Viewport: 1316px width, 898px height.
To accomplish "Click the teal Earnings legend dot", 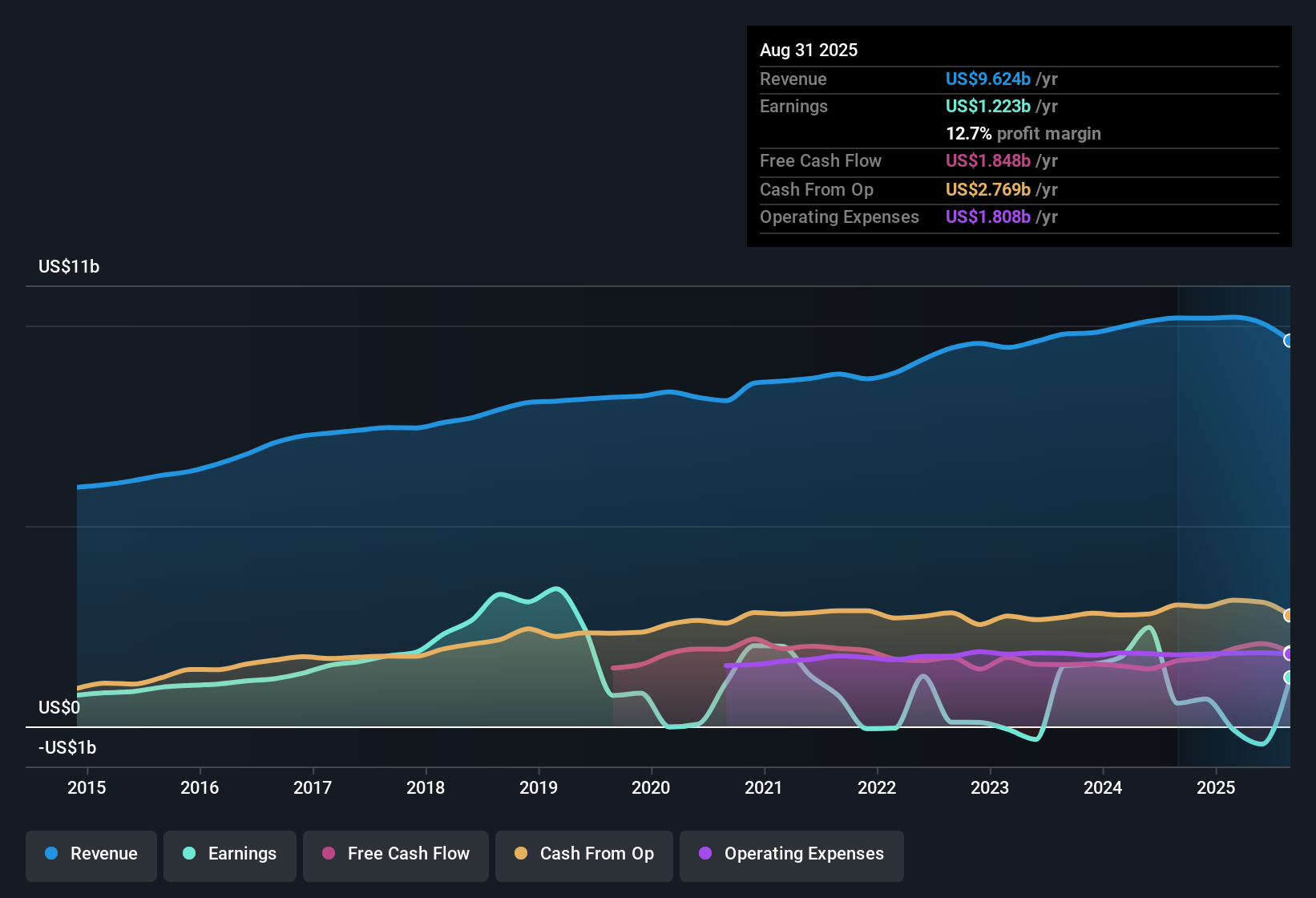I will (189, 854).
